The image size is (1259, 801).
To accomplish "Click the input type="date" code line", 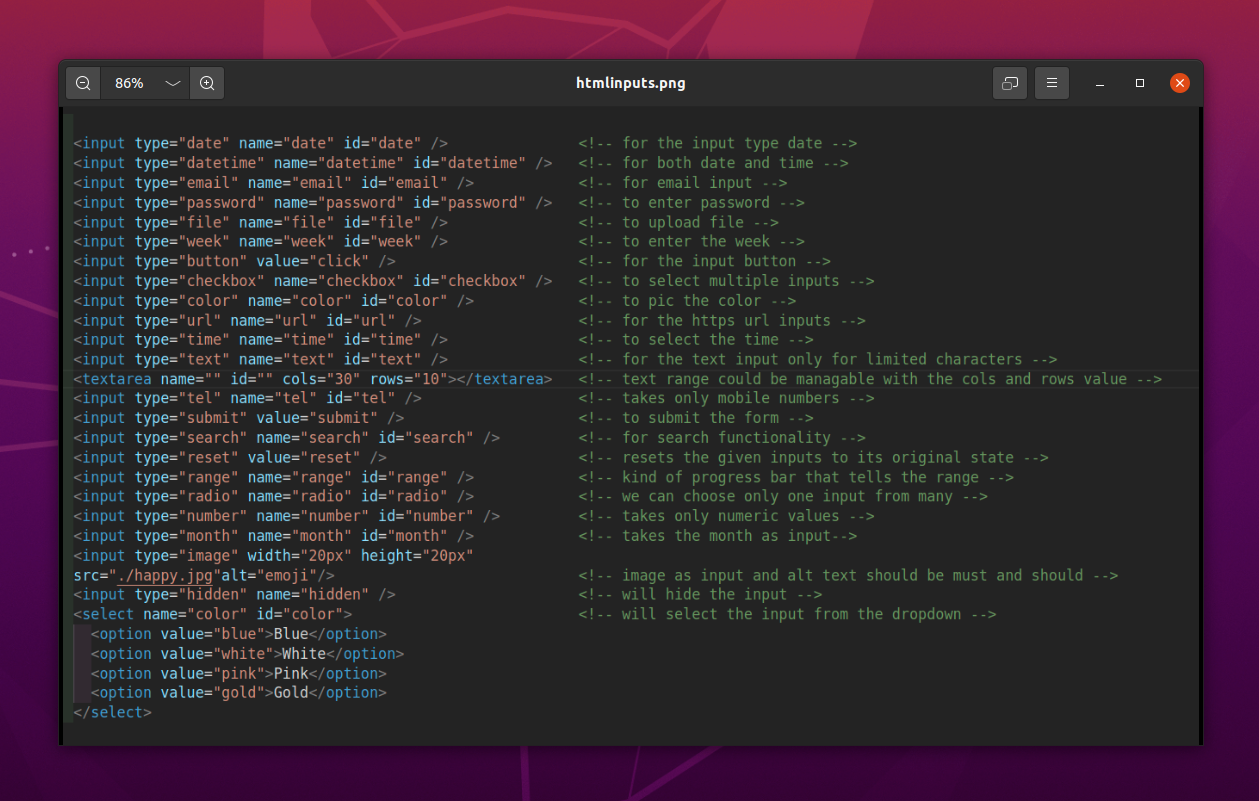I will [260, 143].
